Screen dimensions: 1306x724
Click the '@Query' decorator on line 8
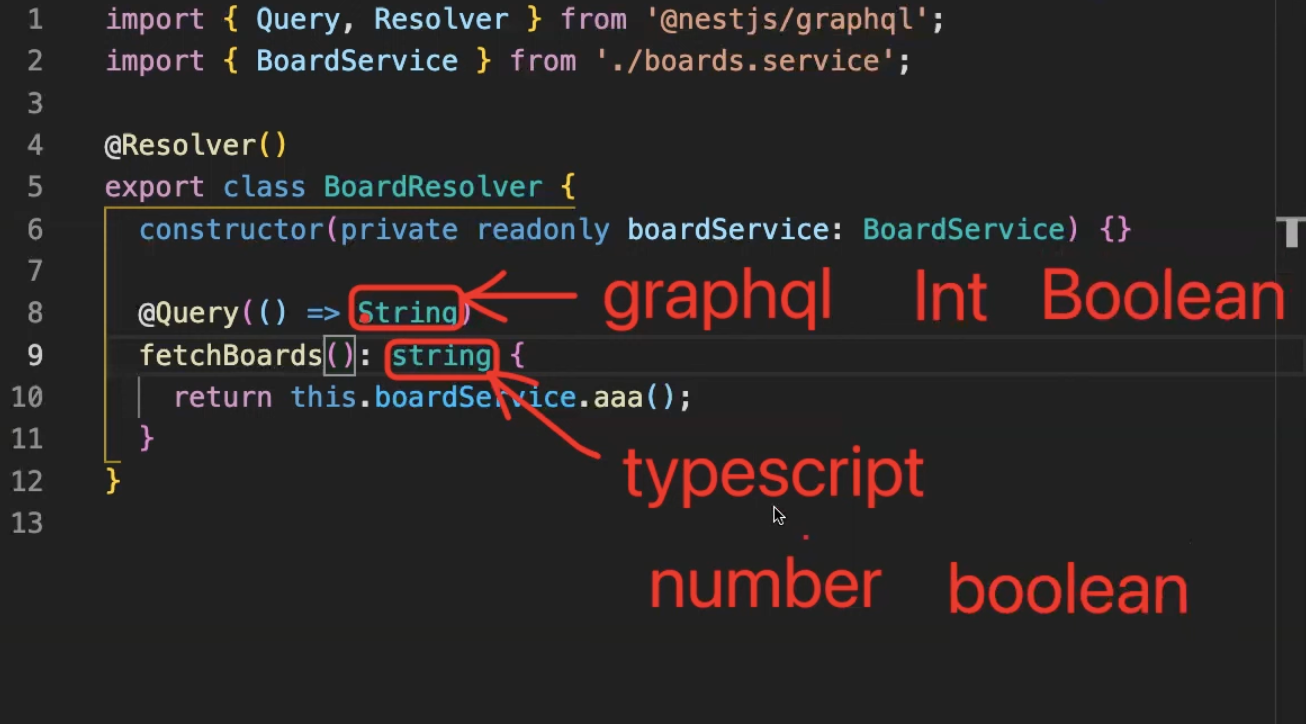[x=189, y=313]
